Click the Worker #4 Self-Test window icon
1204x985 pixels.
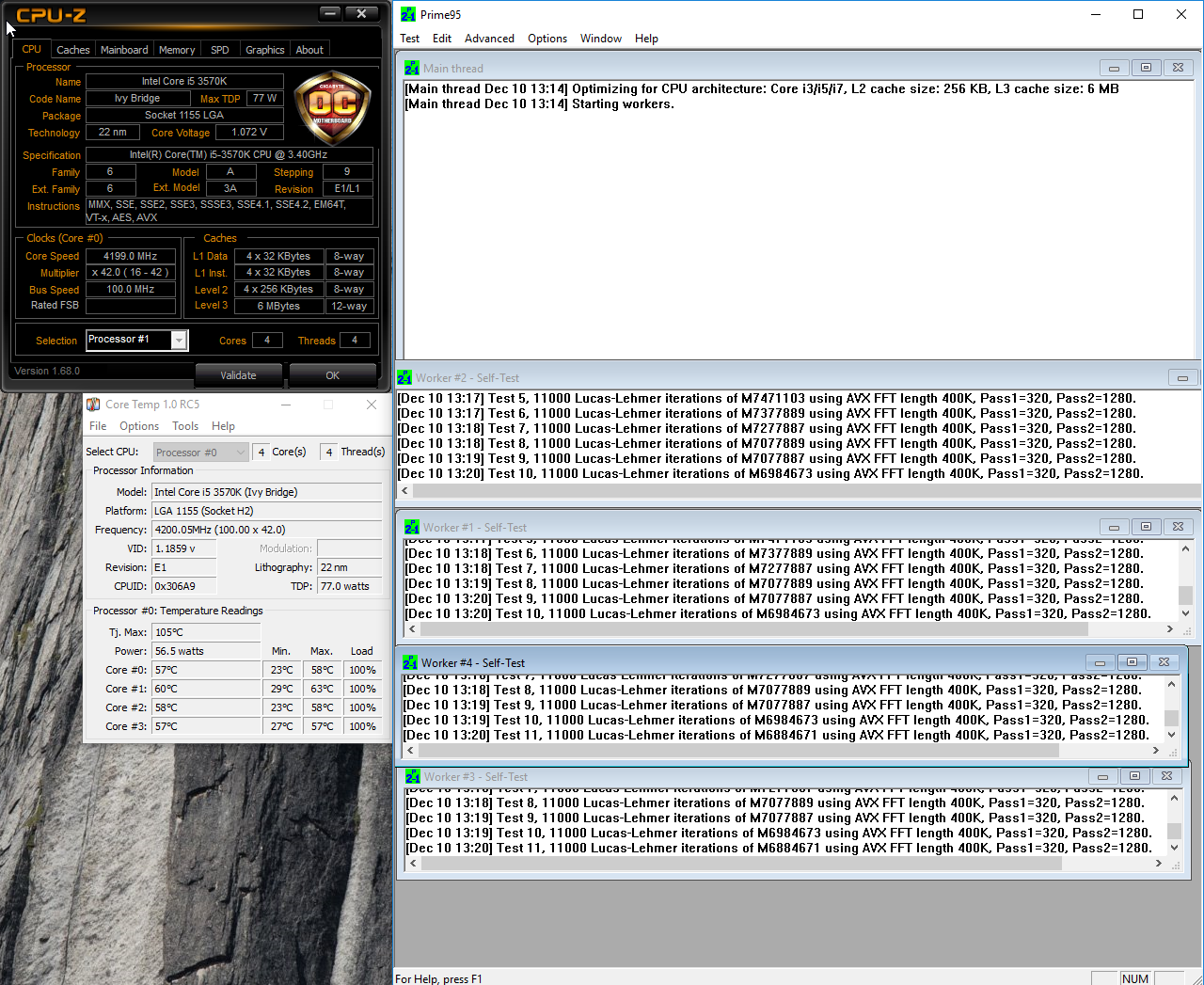pyautogui.click(x=410, y=662)
